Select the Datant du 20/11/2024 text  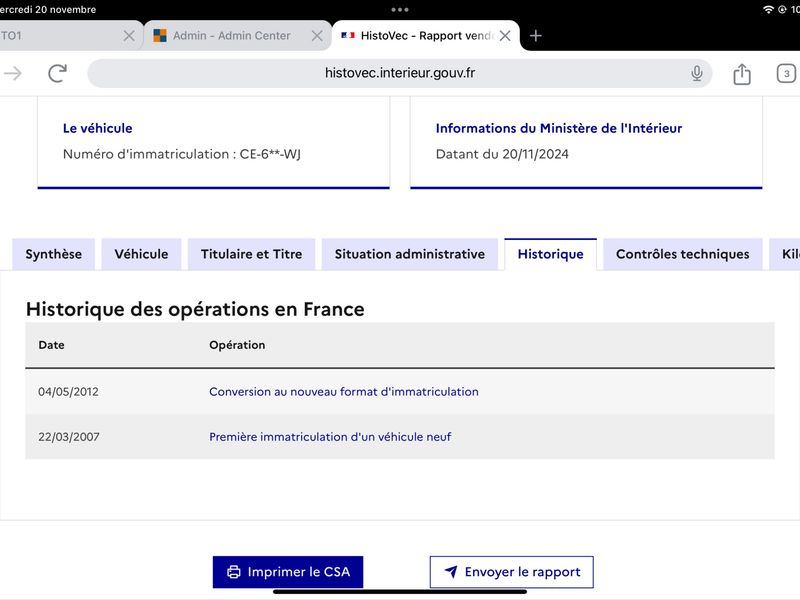click(502, 154)
